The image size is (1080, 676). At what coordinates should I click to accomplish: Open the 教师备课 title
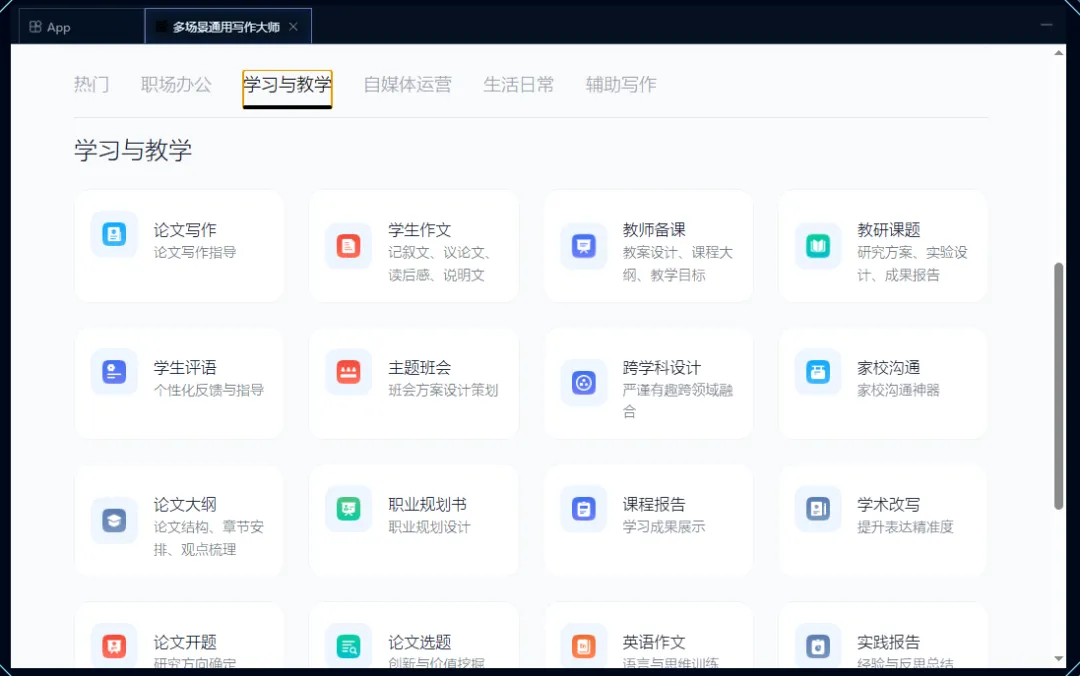[654, 229]
